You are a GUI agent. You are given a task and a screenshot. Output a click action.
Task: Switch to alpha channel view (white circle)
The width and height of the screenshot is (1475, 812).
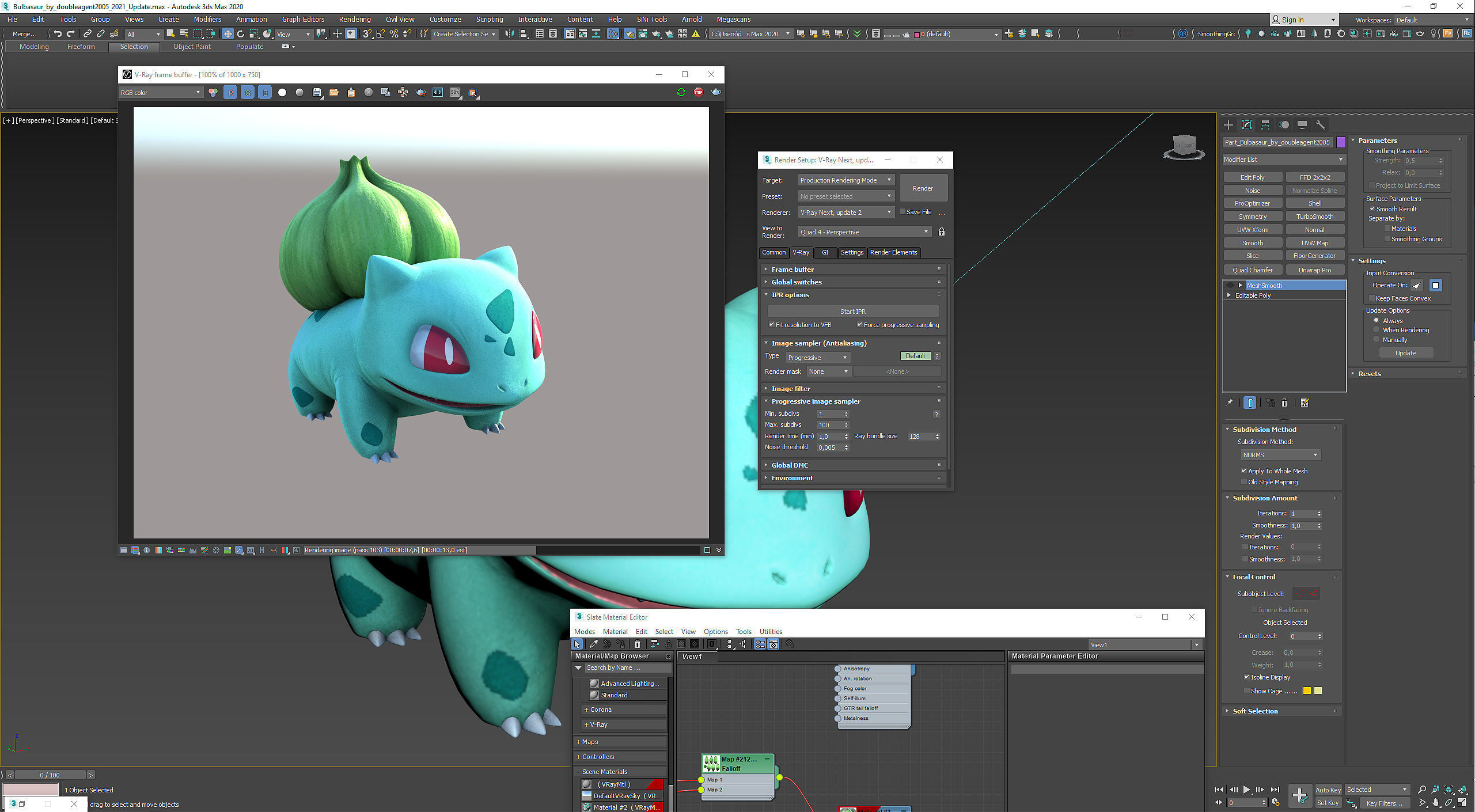click(x=282, y=93)
